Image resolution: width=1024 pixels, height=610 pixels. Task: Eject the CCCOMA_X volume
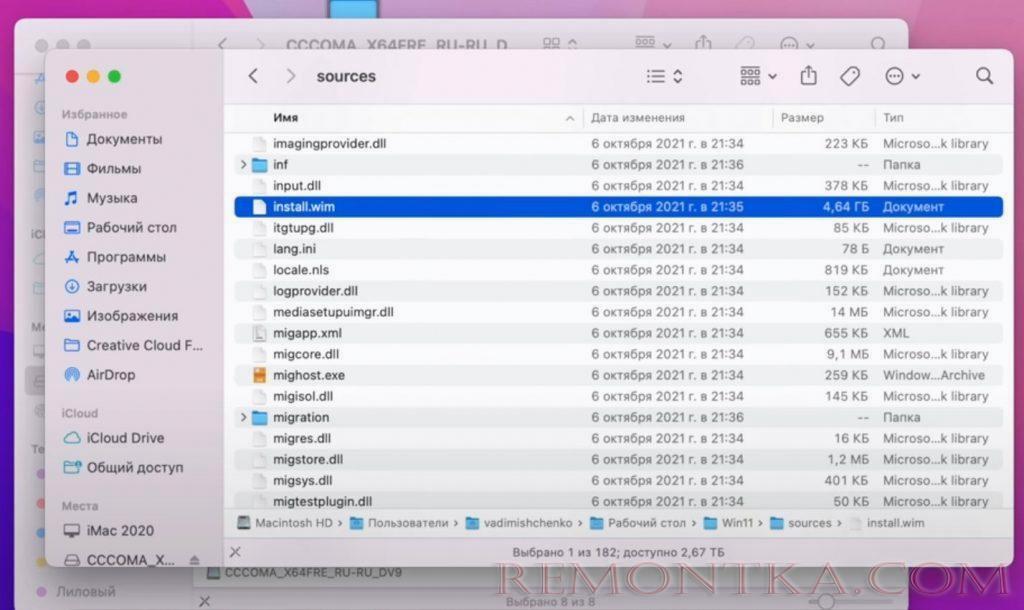point(194,560)
